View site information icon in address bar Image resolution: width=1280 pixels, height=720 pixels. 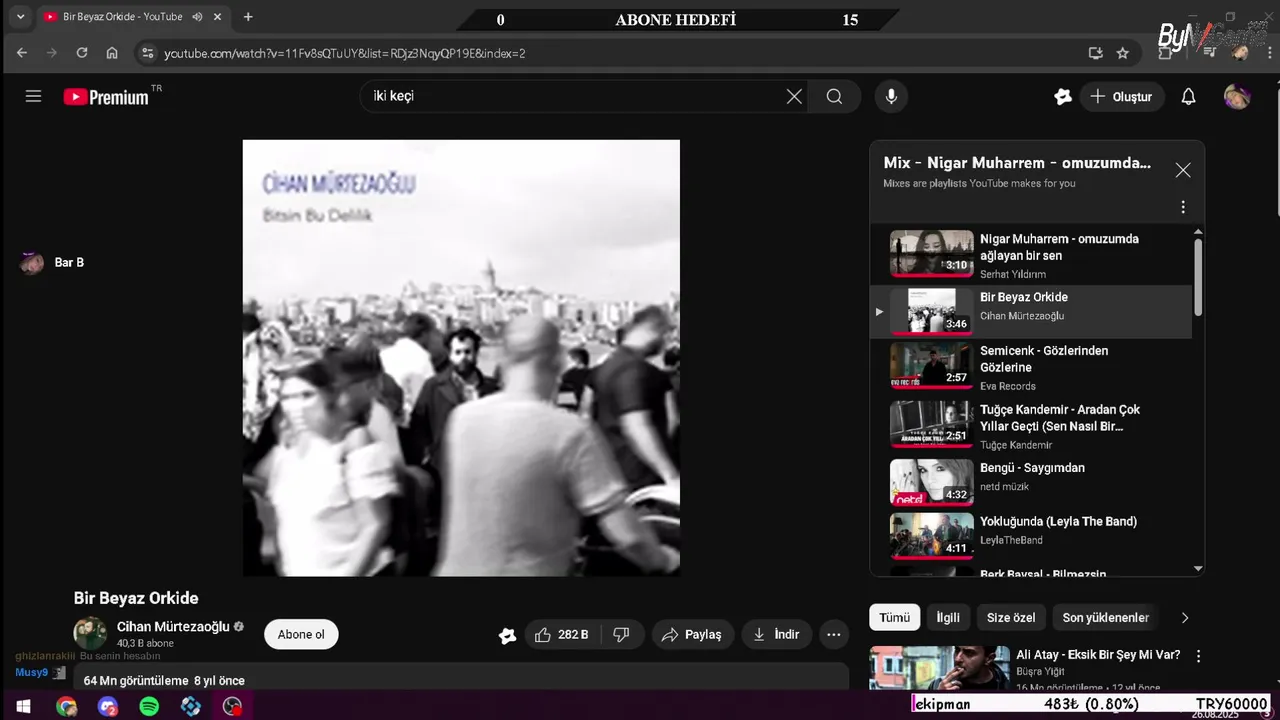click(x=147, y=53)
